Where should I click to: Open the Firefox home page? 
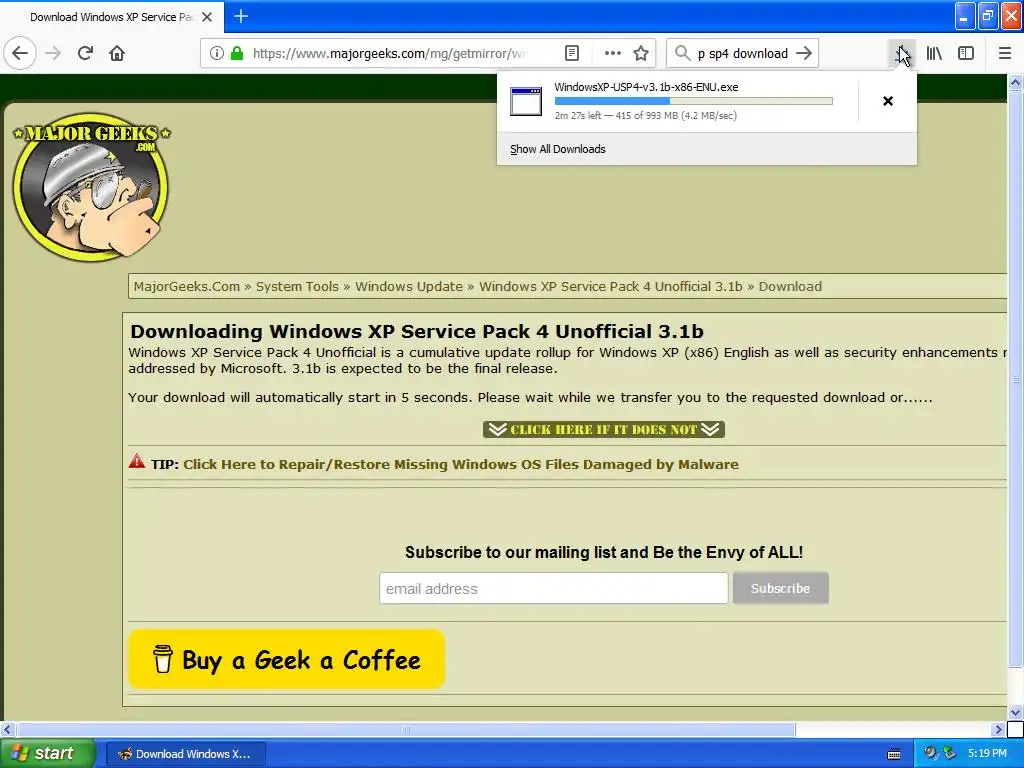coord(117,54)
